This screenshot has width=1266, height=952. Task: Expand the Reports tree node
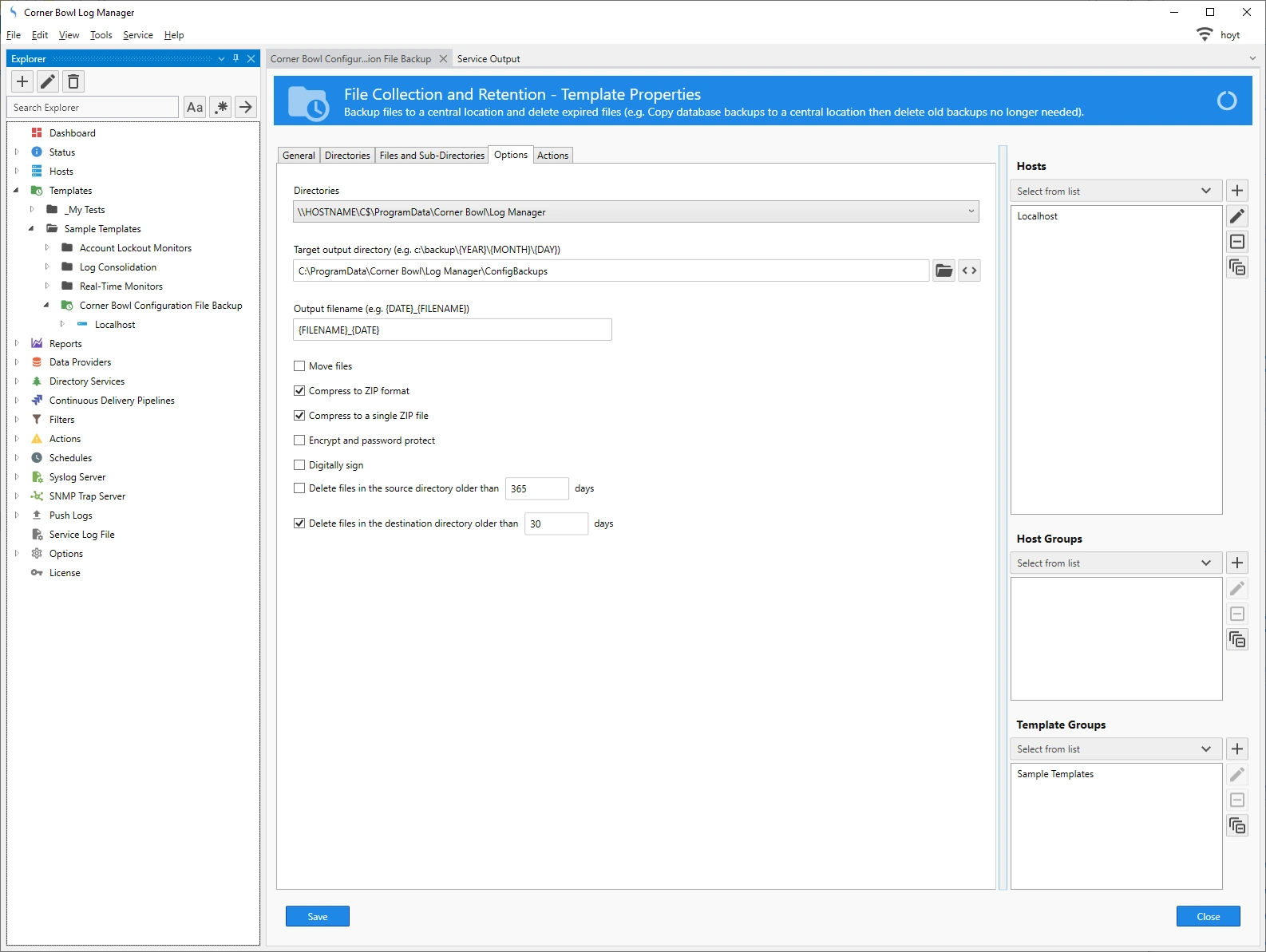[16, 343]
